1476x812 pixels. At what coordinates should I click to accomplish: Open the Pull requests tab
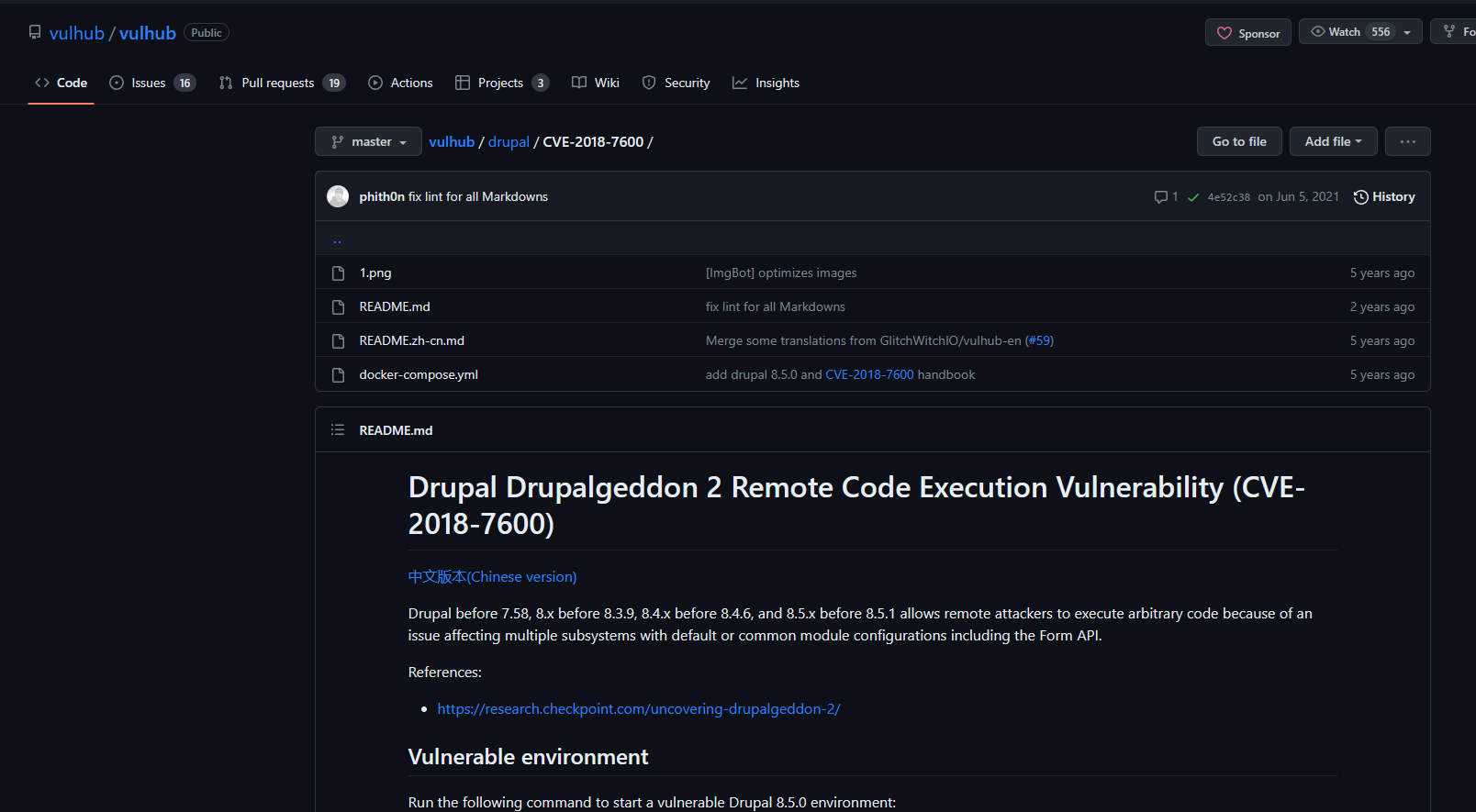(x=283, y=83)
